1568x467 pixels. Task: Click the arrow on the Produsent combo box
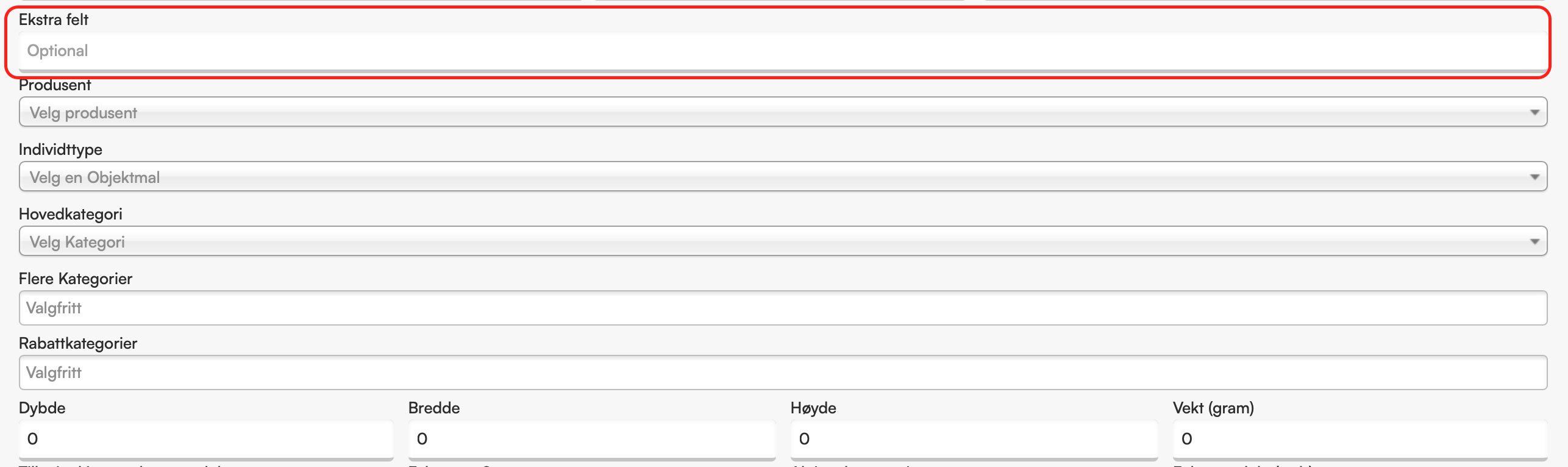(1534, 112)
